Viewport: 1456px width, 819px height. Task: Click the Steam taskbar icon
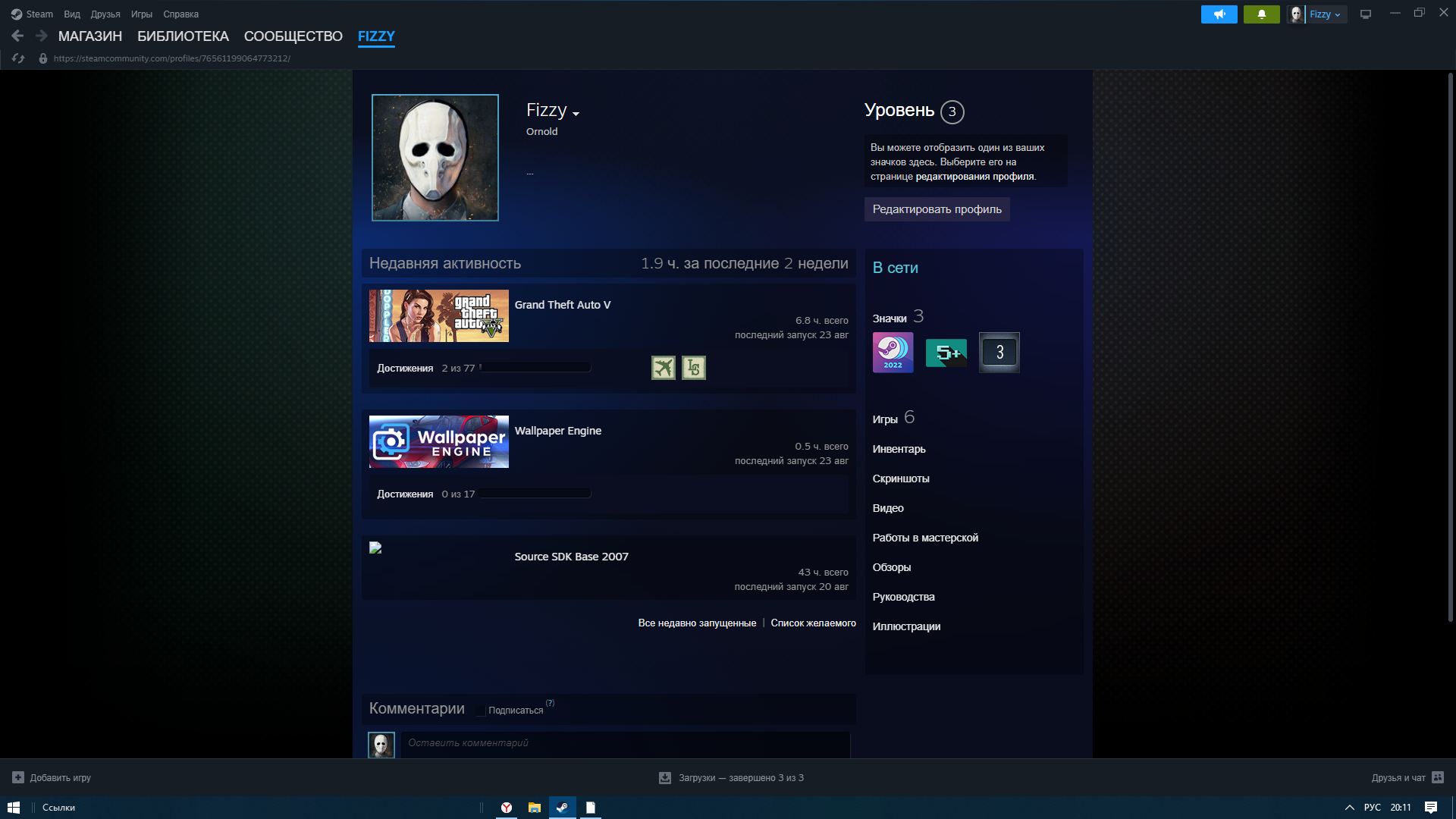(562, 808)
